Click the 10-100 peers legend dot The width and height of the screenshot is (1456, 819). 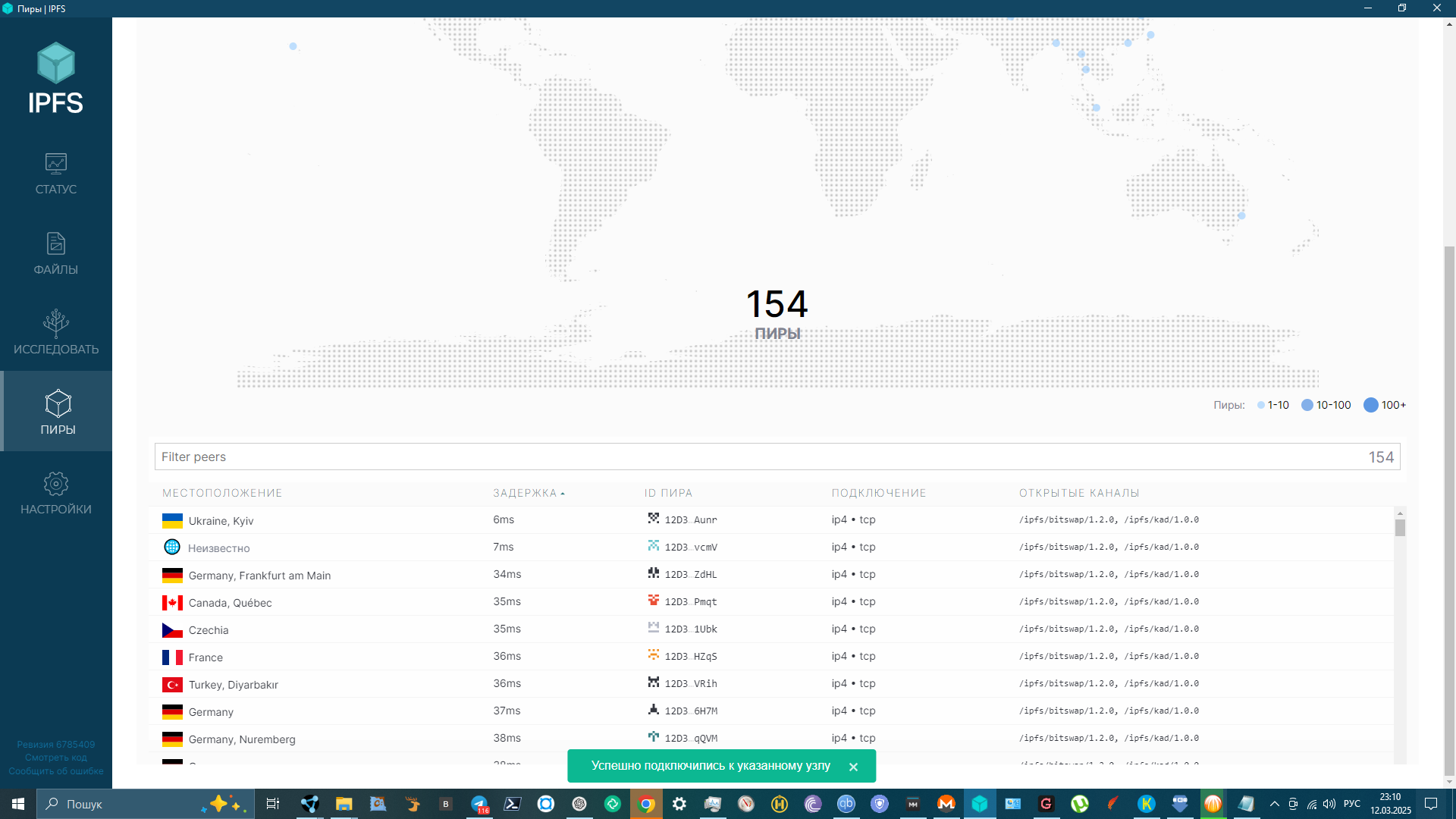click(1307, 405)
